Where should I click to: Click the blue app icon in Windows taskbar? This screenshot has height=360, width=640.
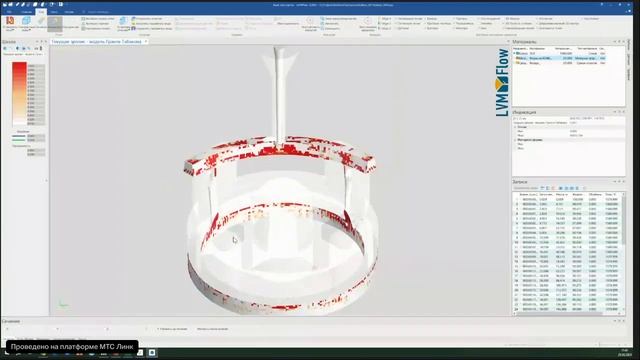click(152, 352)
